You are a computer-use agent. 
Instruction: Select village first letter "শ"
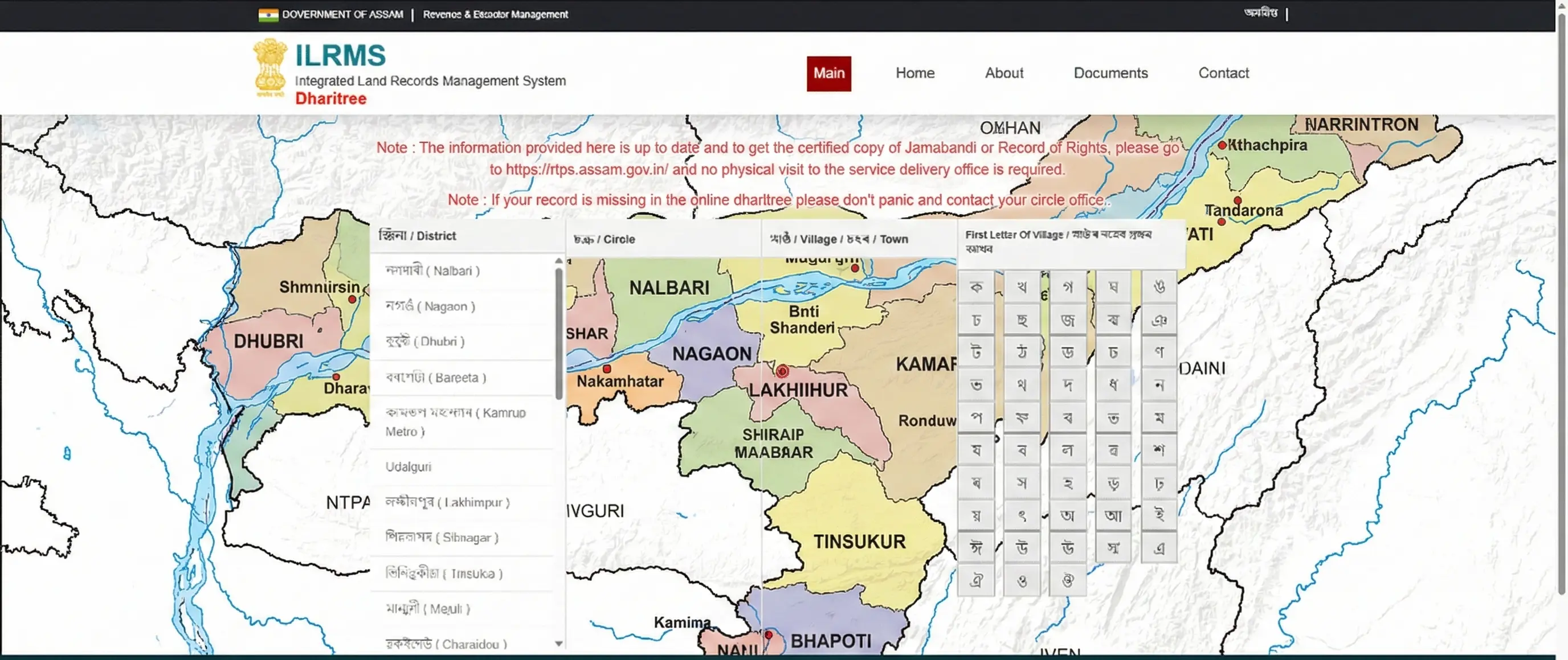coord(1159,450)
